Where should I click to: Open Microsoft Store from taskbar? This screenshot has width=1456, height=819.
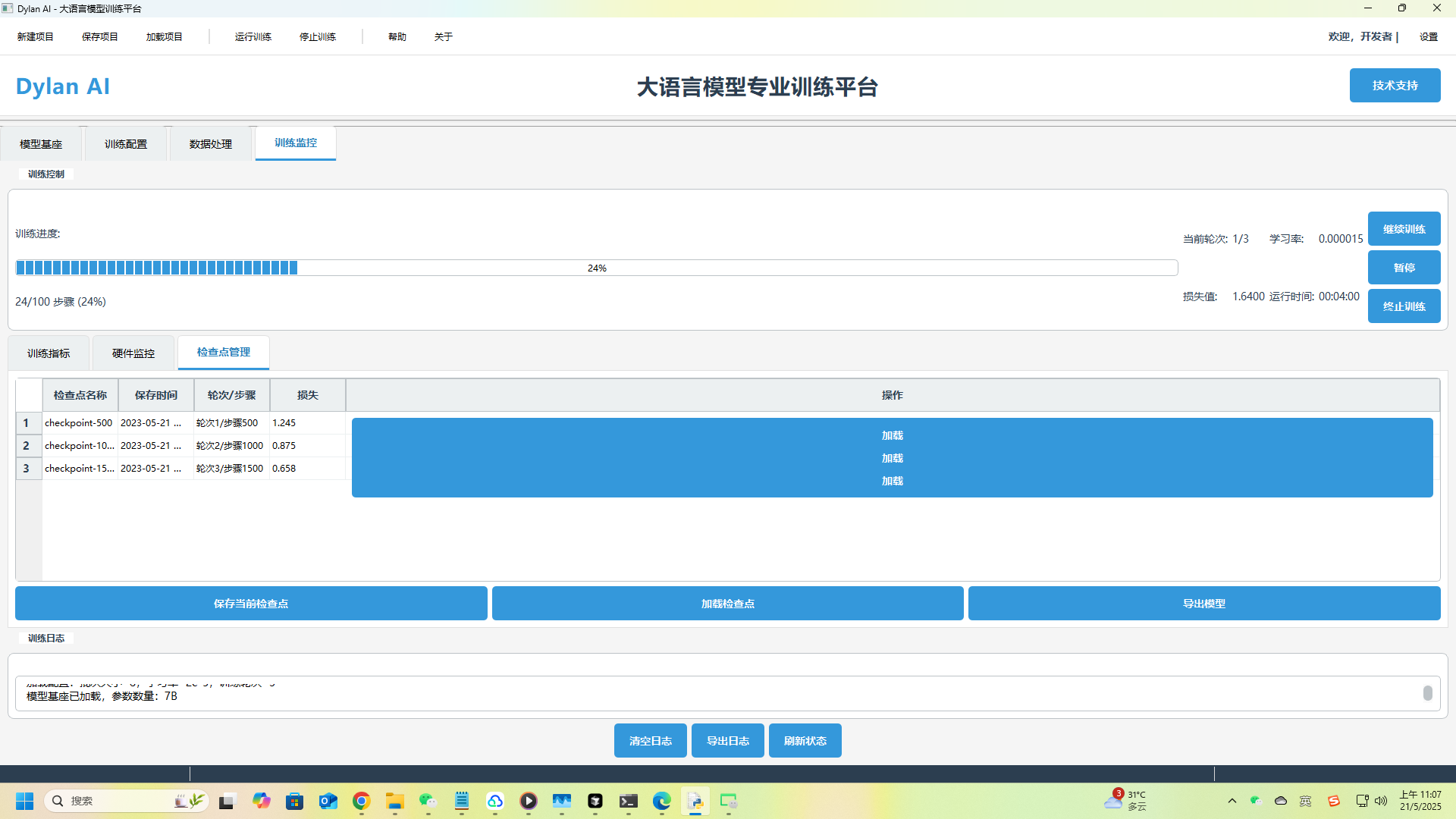point(294,801)
